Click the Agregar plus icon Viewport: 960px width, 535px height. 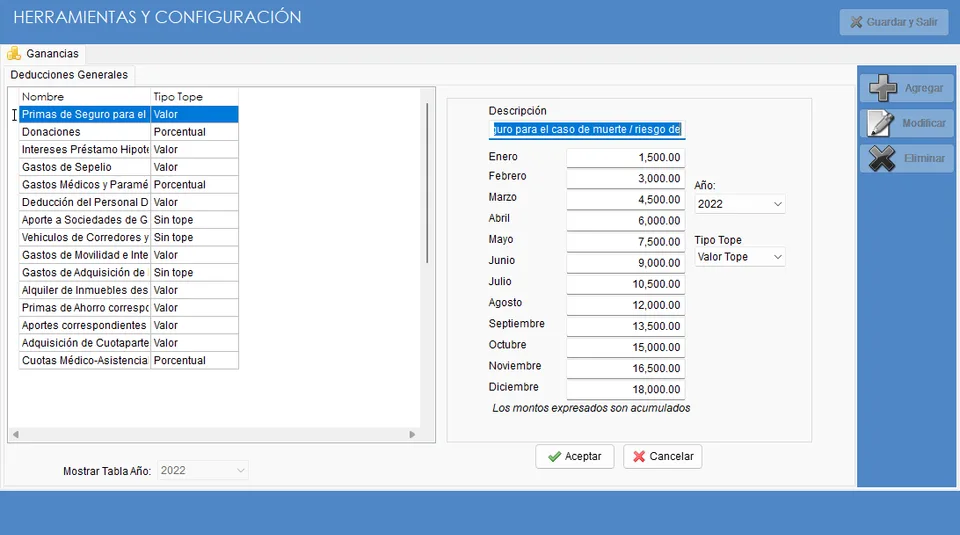tap(883, 88)
